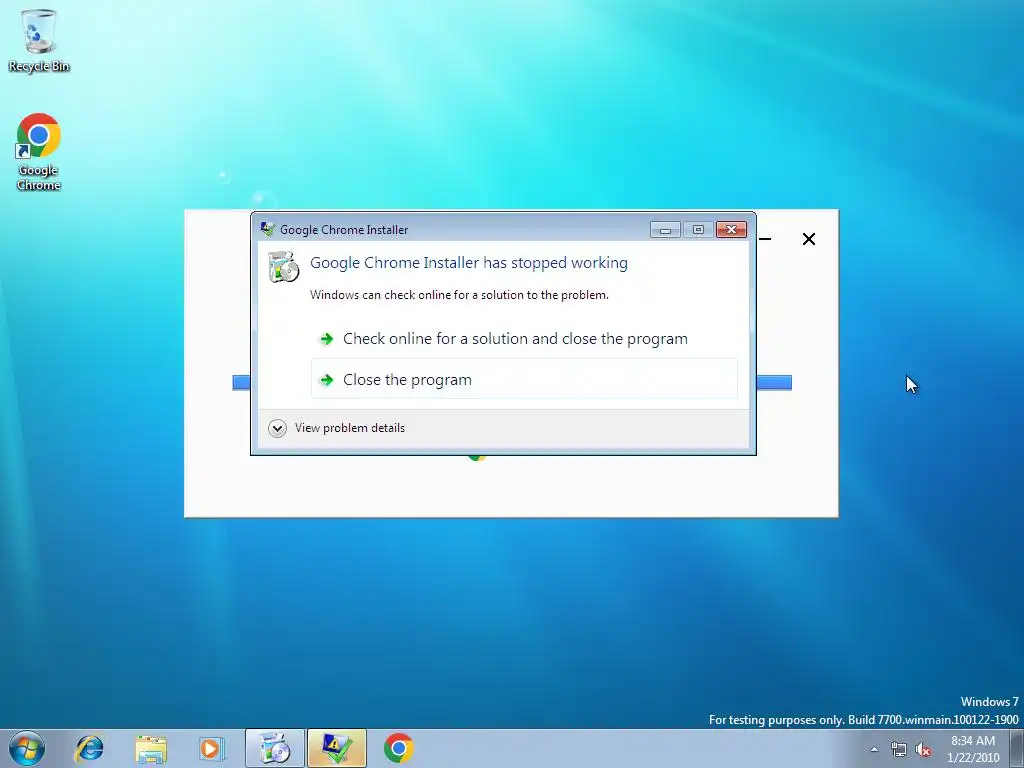Click the muted volume tray icon
Image resolution: width=1024 pixels, height=768 pixels.
pos(923,749)
